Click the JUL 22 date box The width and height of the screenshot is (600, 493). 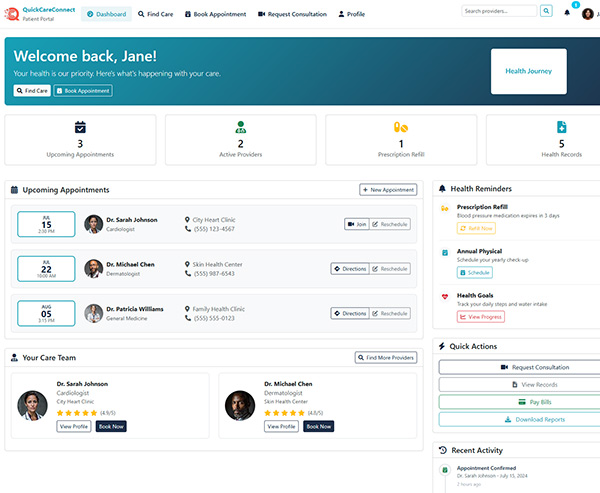(46, 269)
